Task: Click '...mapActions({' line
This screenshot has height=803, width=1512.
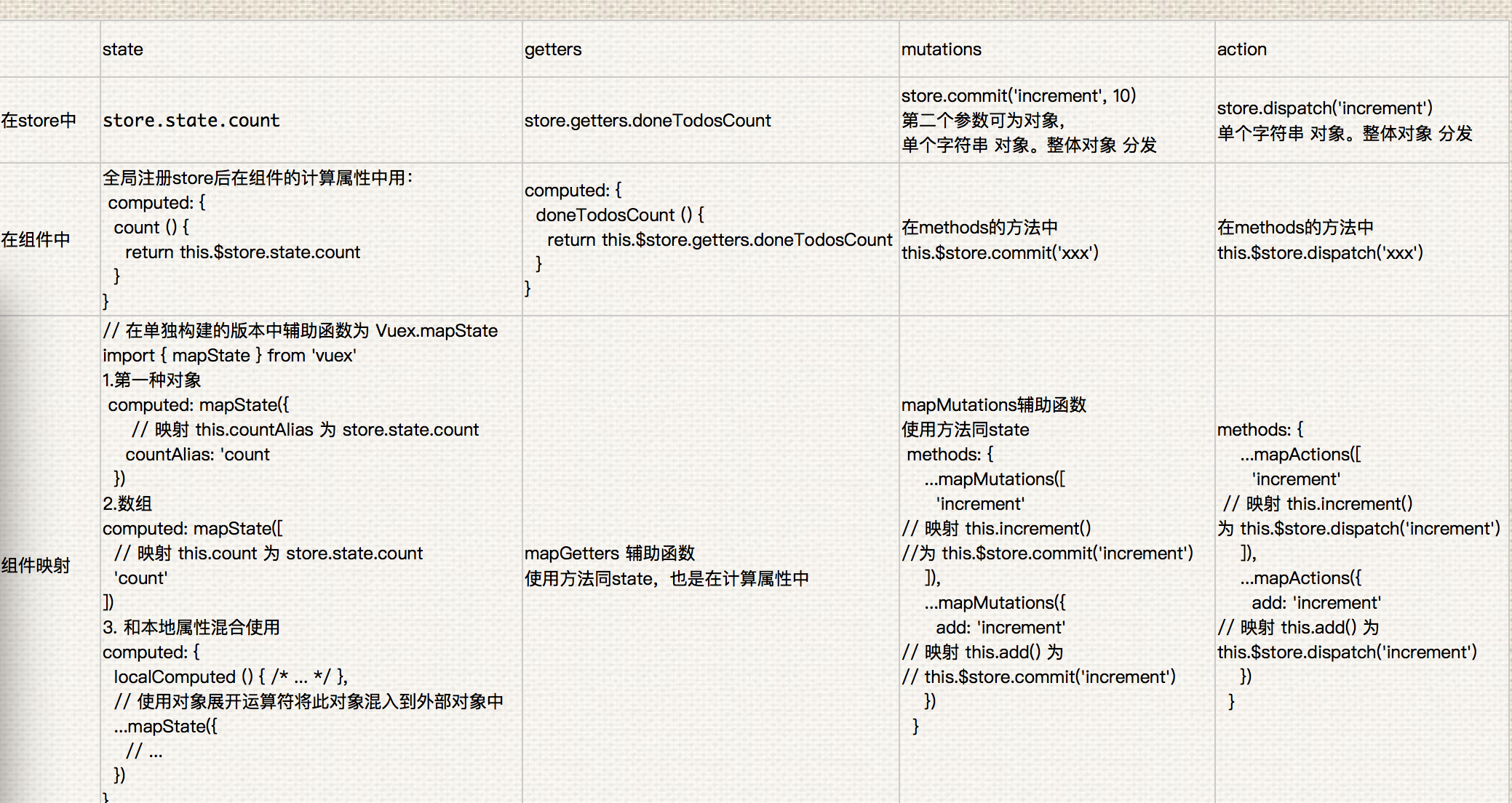Action: pyautogui.click(x=1300, y=578)
